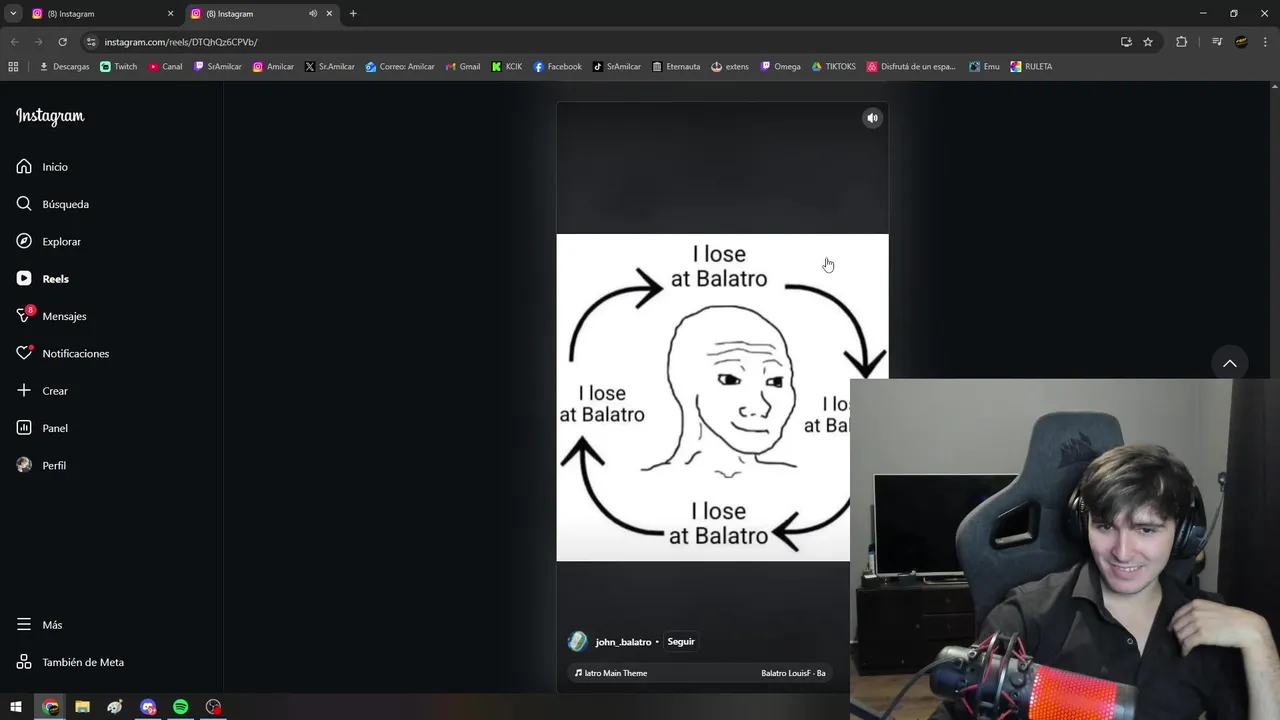1280x720 pixels.
Task: Reload the current page
Action: point(62,42)
